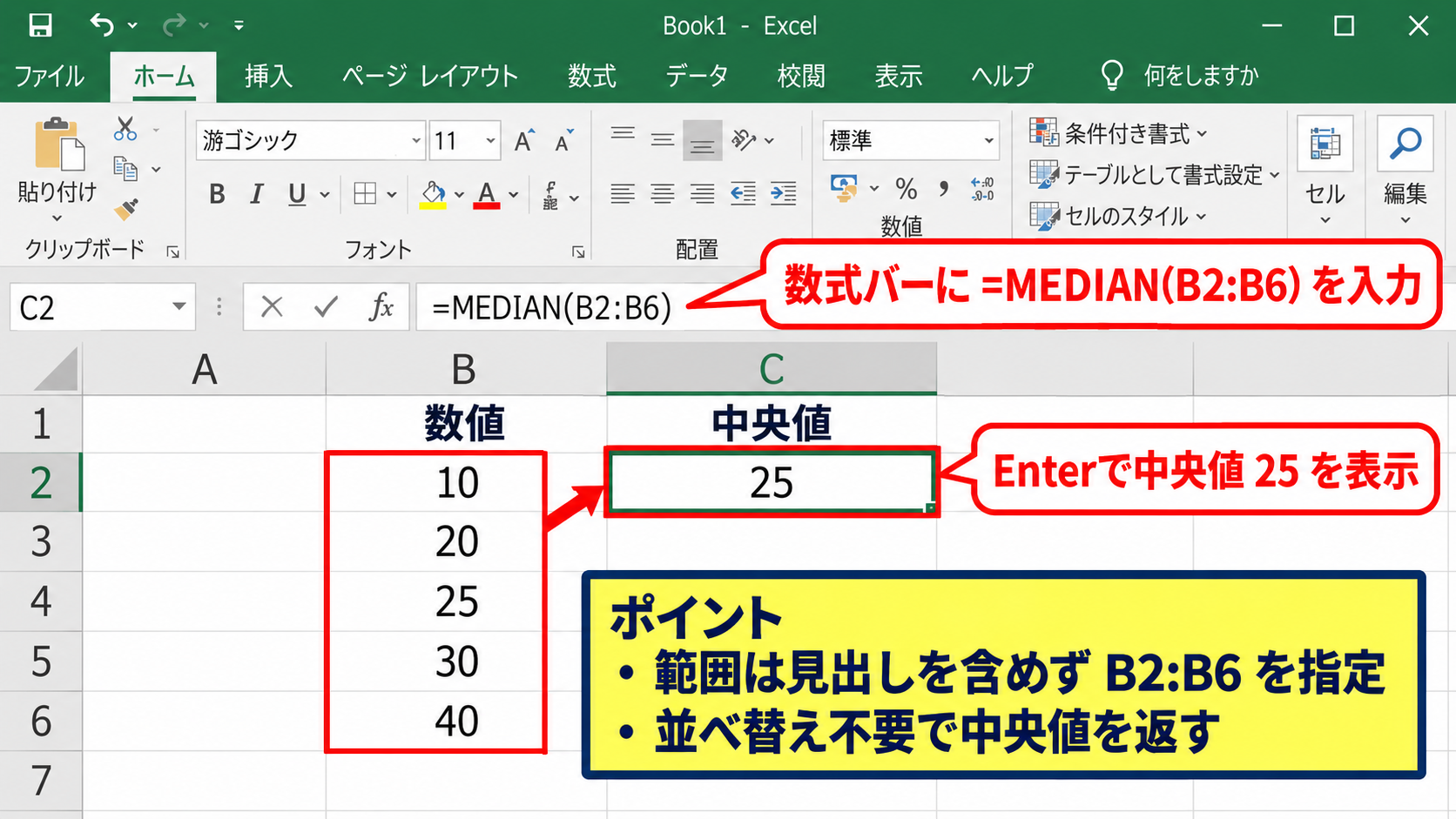The width and height of the screenshot is (1456, 819).
Task: Click the 編集 search button
Action: (1405, 170)
